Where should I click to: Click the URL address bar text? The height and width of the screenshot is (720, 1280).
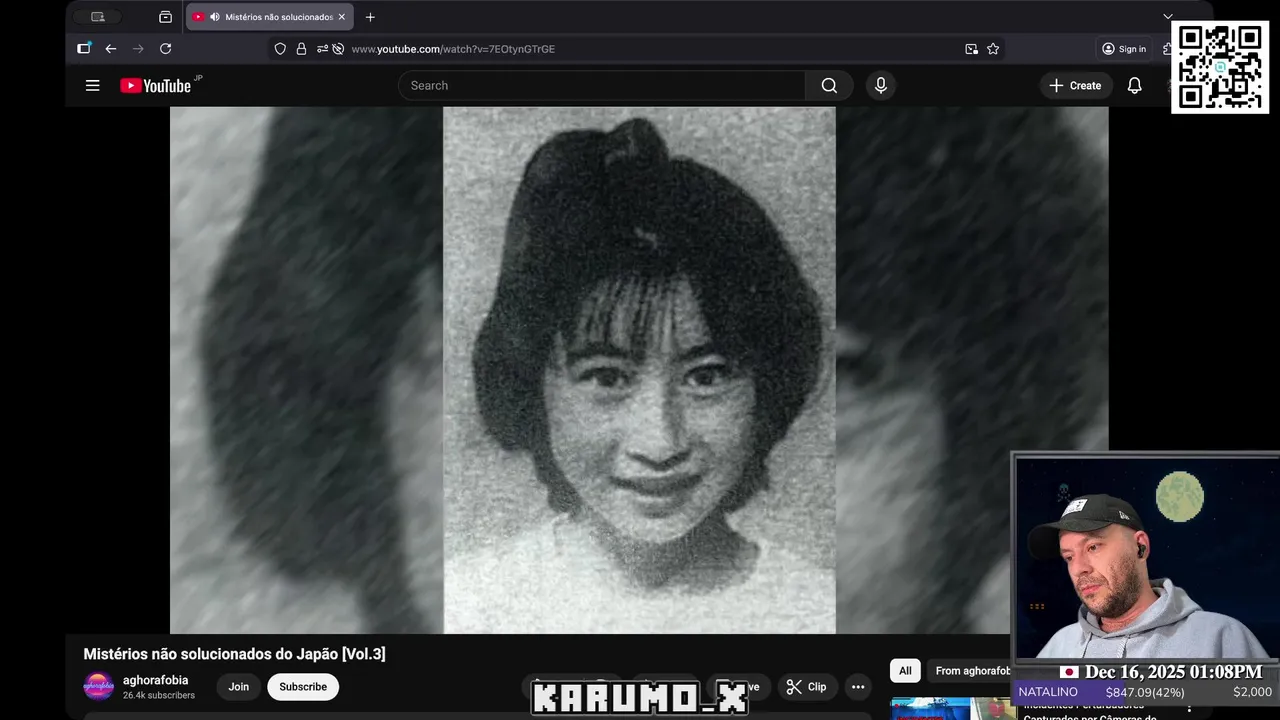coord(453,49)
